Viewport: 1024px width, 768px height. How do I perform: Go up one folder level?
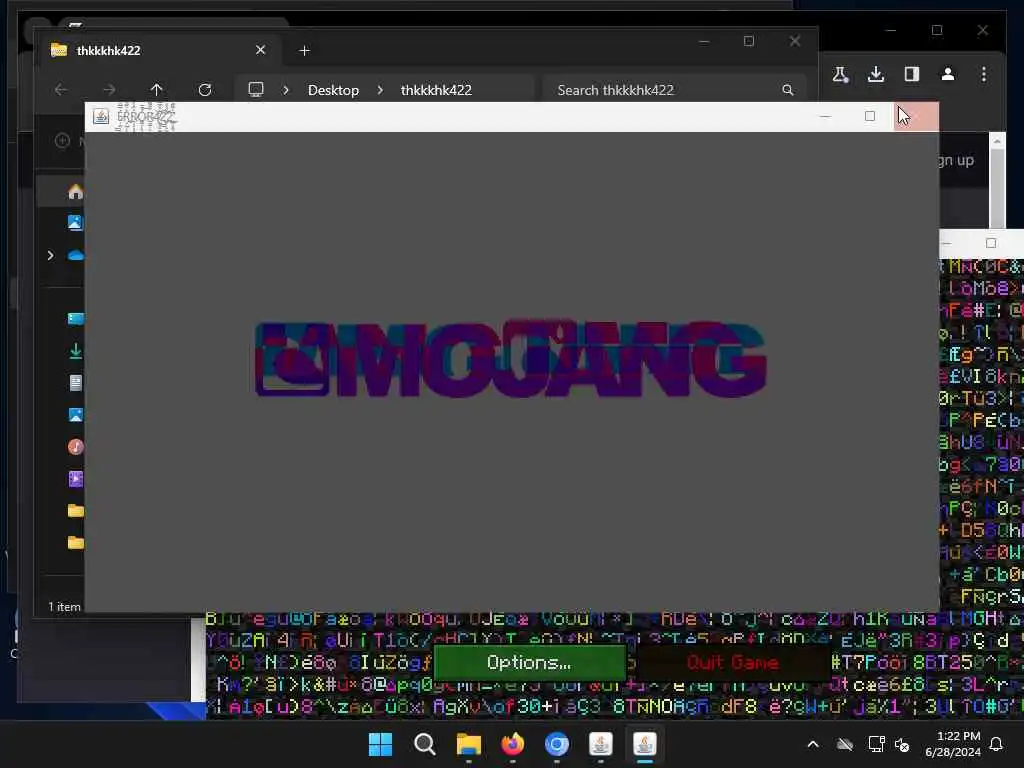pos(157,89)
